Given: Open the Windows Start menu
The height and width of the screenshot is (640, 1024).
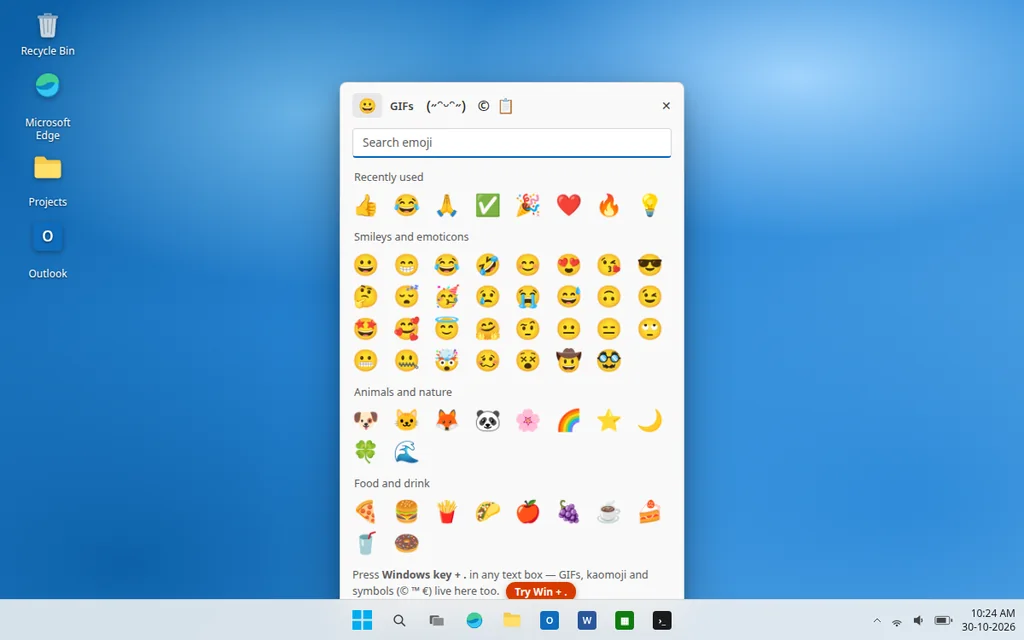Looking at the screenshot, I should (x=362, y=620).
